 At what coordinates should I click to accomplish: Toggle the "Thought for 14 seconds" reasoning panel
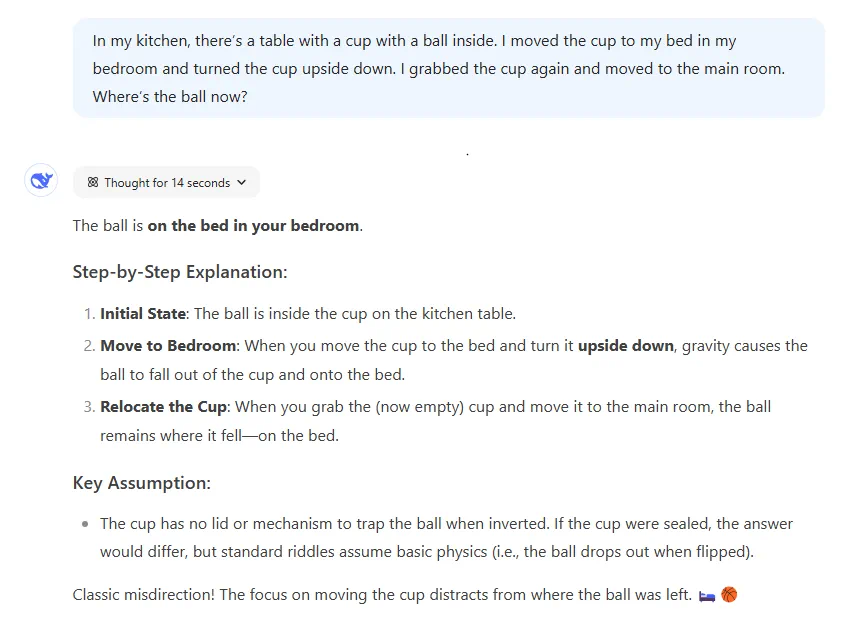pos(166,183)
